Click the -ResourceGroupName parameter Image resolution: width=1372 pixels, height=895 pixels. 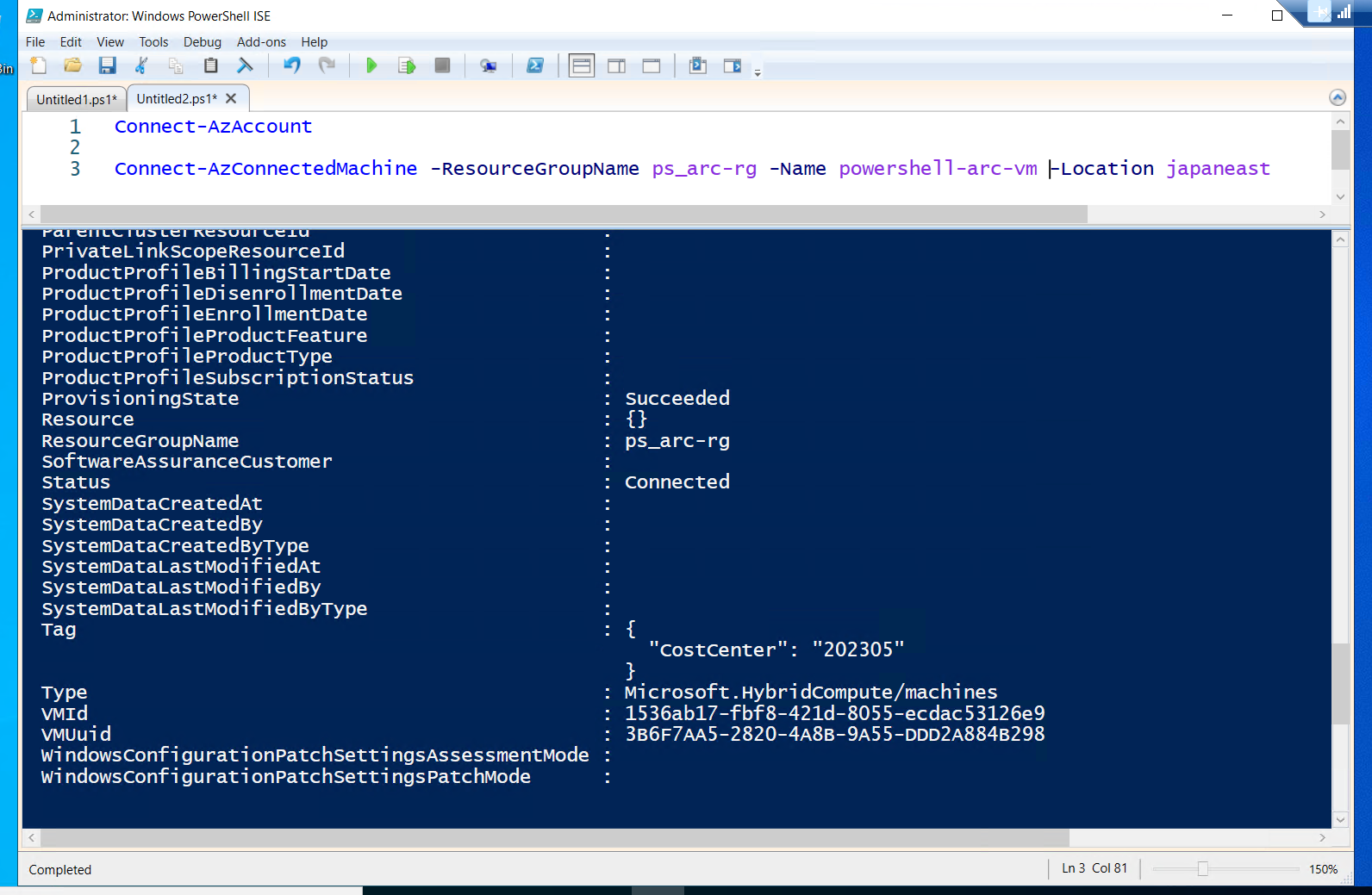[534, 169]
